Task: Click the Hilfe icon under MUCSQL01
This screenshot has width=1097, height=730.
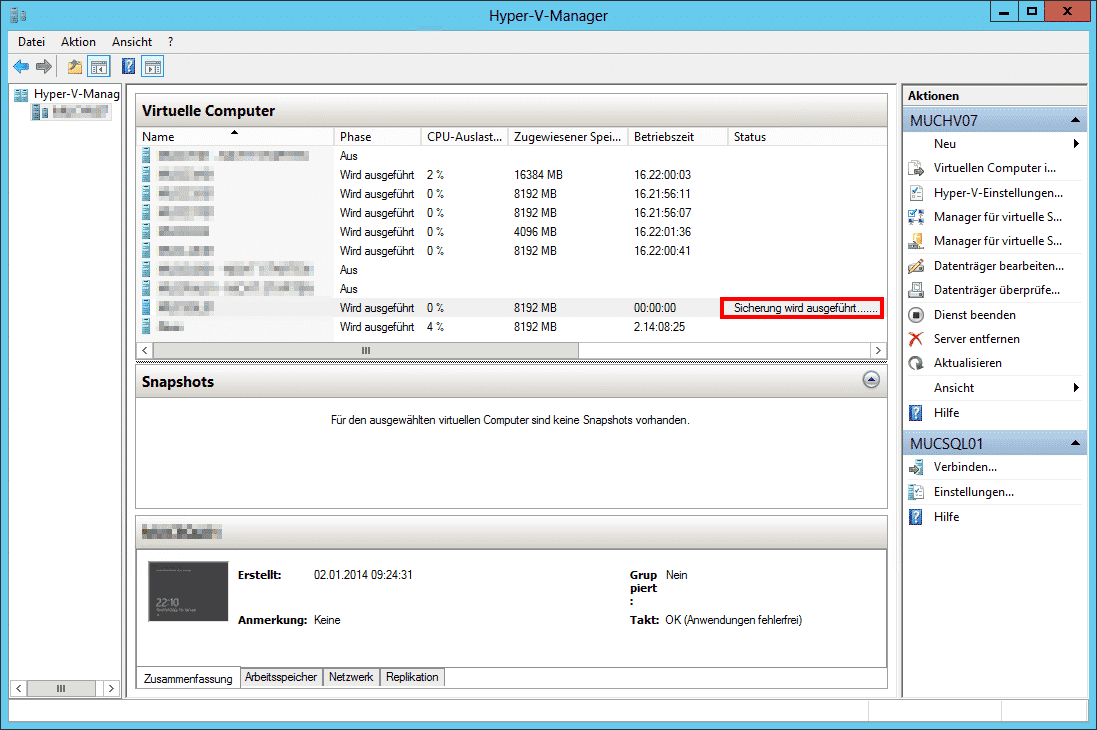Action: 916,517
